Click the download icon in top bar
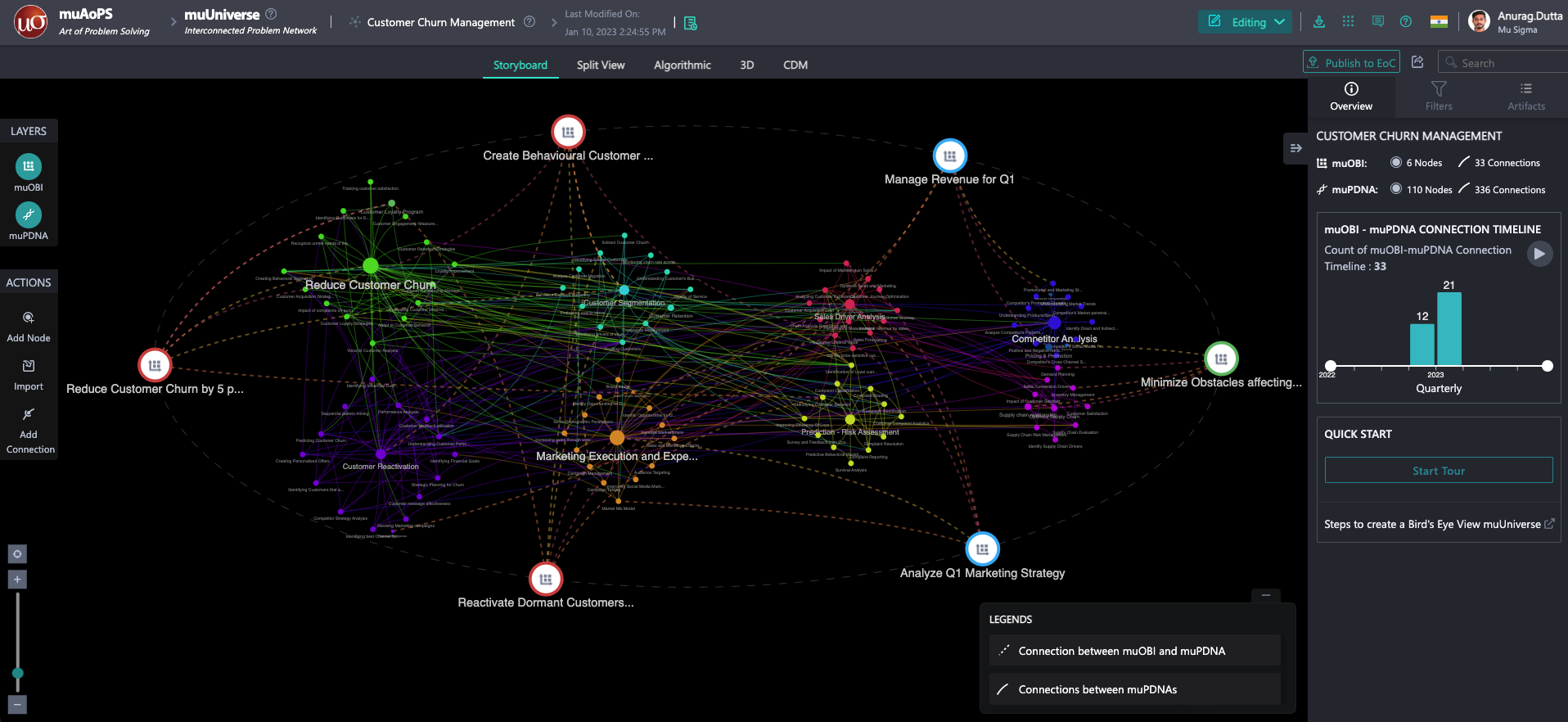Viewport: 1568px width, 722px height. tap(1319, 22)
